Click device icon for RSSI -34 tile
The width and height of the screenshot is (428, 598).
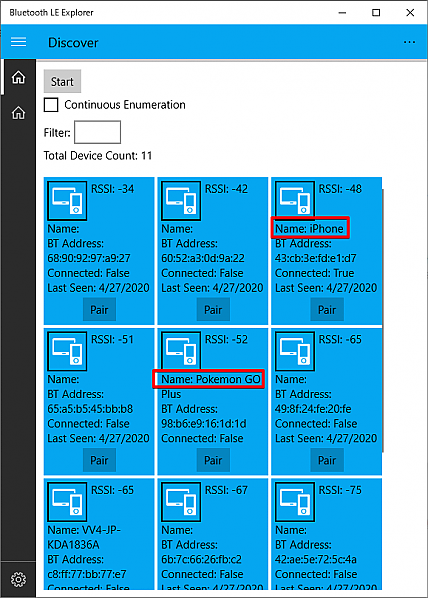67,201
